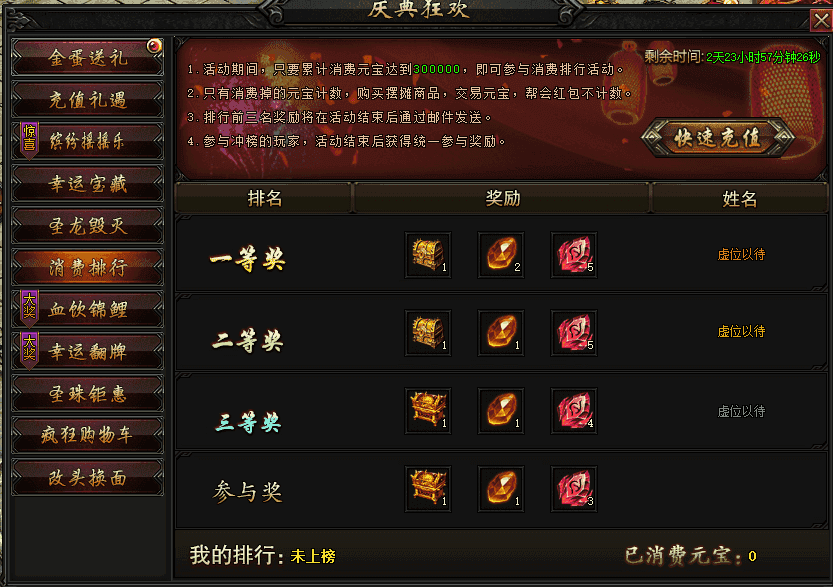
Task: Click the 参与奖 orange gem icon
Action: tap(501, 489)
